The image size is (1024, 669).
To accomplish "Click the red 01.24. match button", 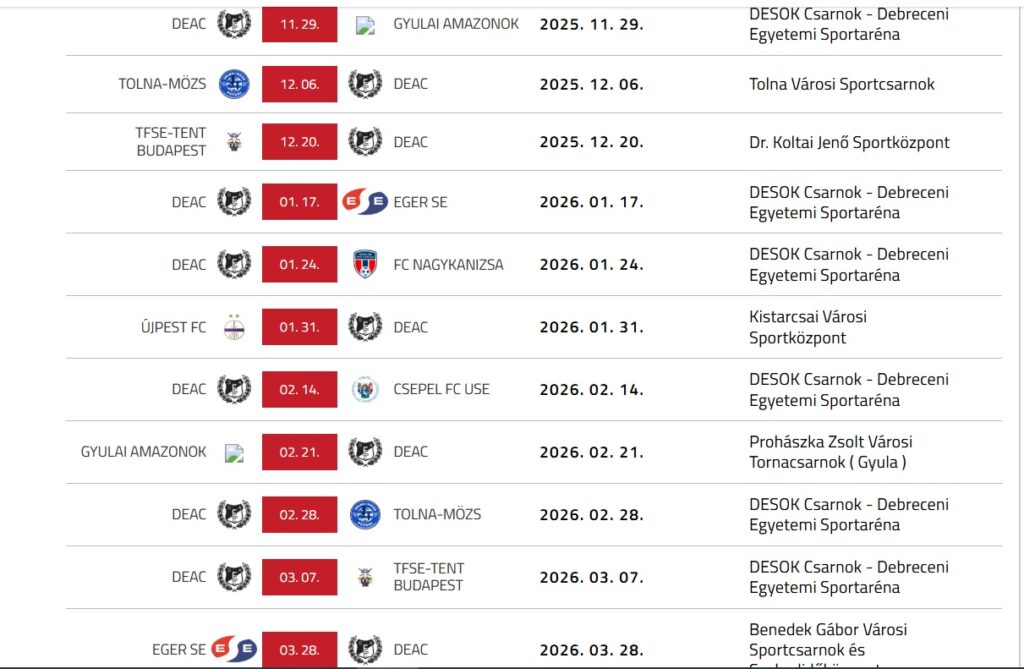I will coord(299,265).
